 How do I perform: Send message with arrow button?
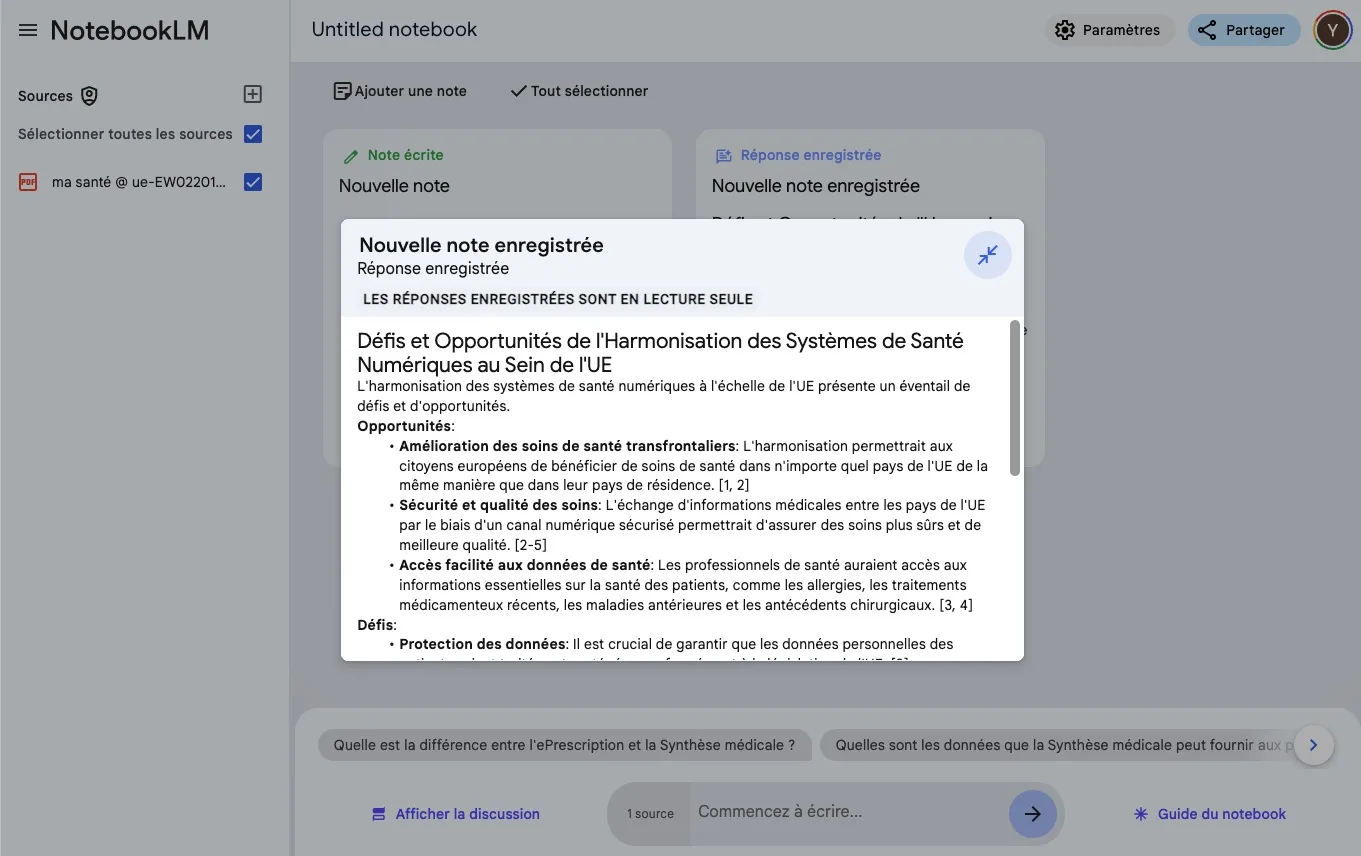point(1032,814)
